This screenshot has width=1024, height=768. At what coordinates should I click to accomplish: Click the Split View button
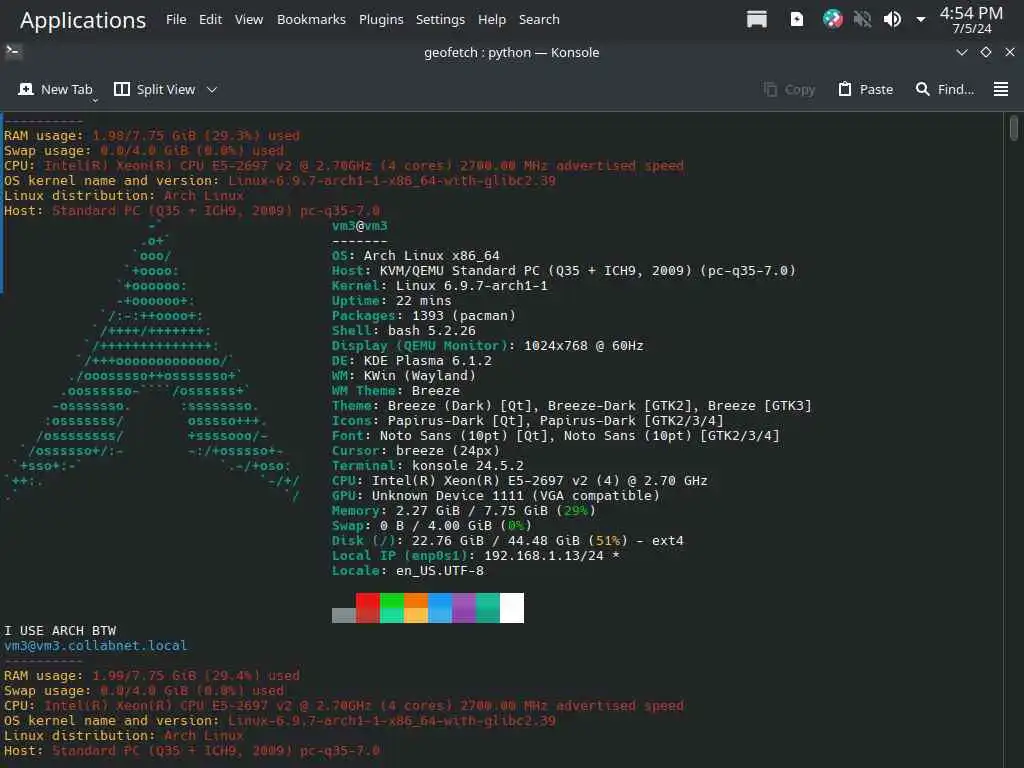point(155,89)
